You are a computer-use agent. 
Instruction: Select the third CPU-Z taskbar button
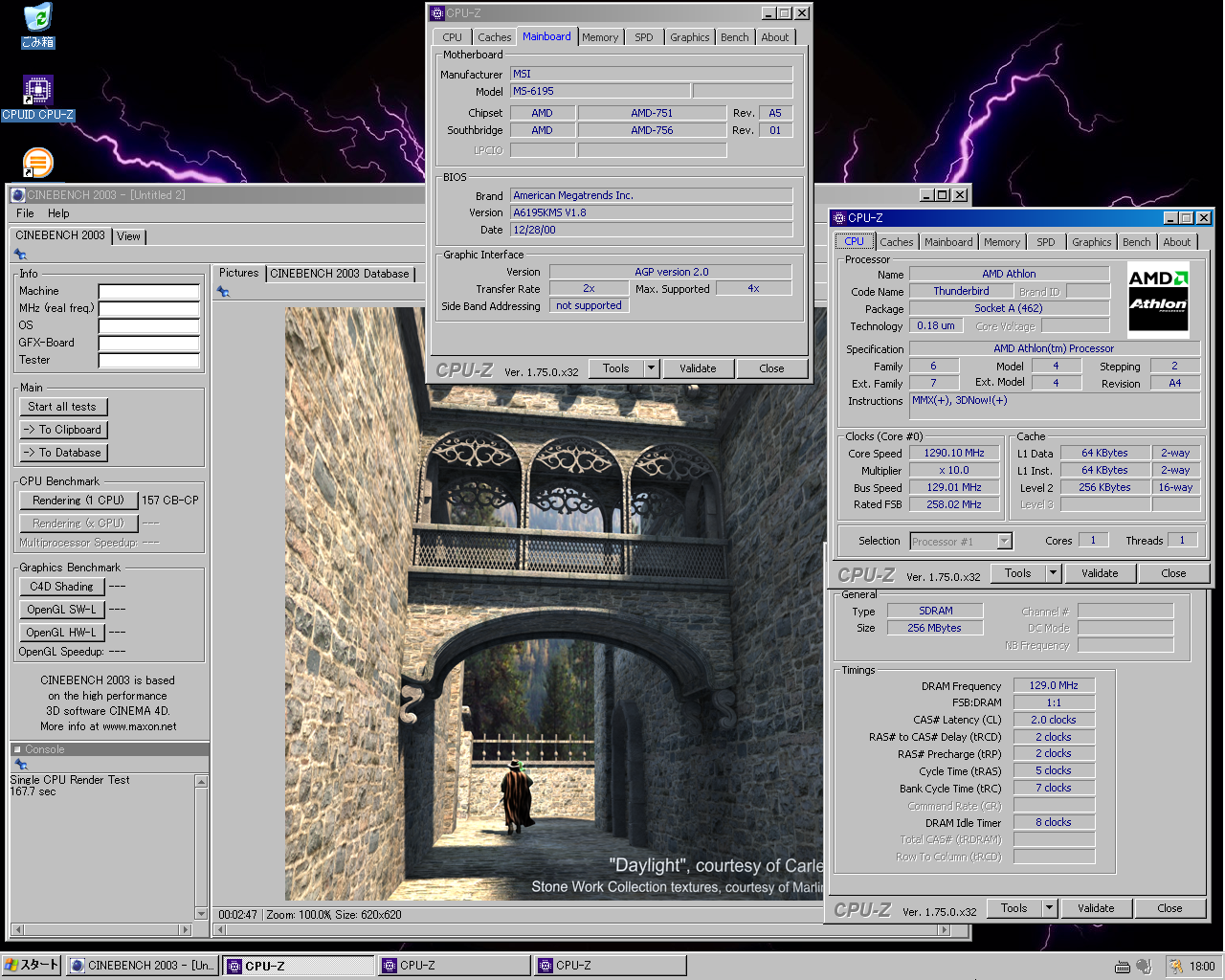point(611,966)
